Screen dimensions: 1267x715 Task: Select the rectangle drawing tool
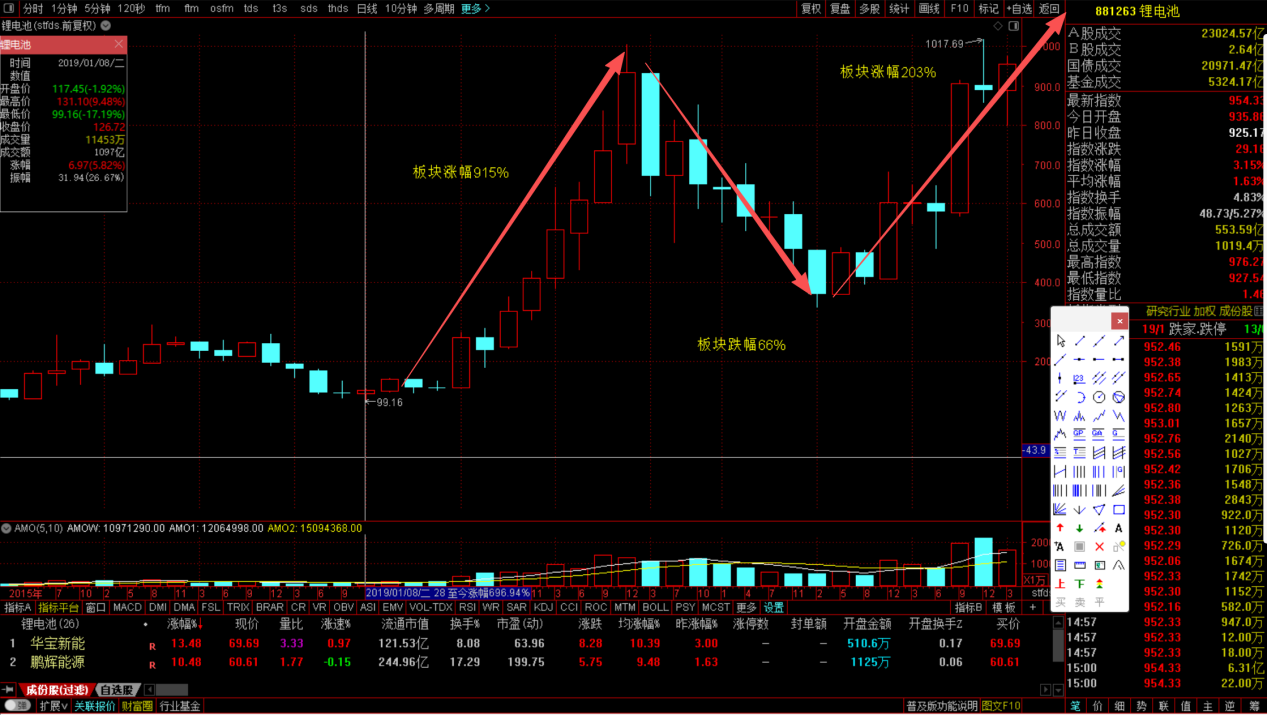(x=1119, y=509)
